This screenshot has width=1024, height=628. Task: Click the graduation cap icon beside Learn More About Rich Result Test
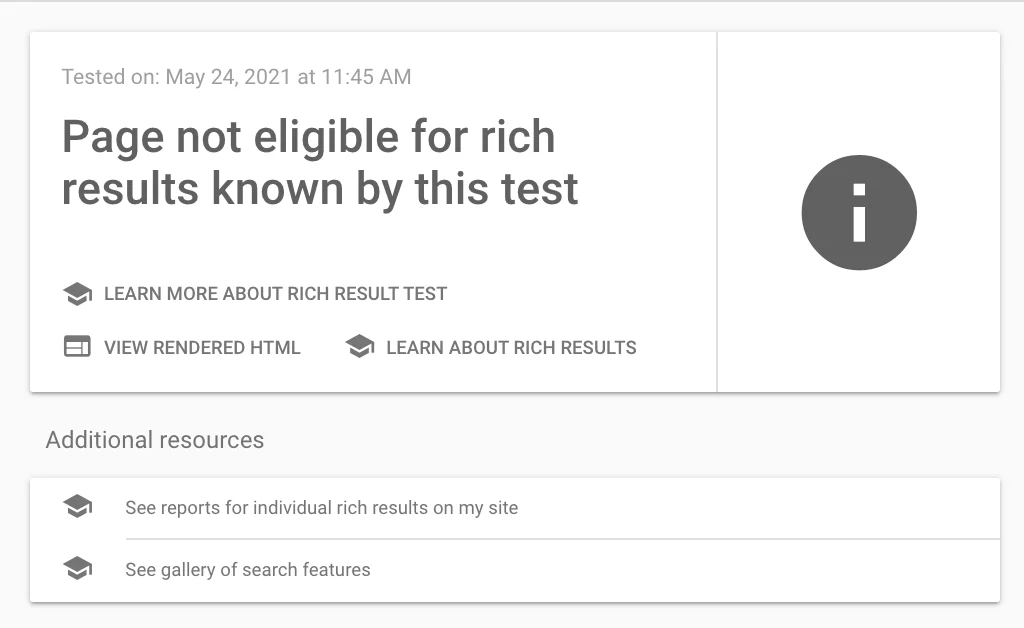tap(77, 294)
